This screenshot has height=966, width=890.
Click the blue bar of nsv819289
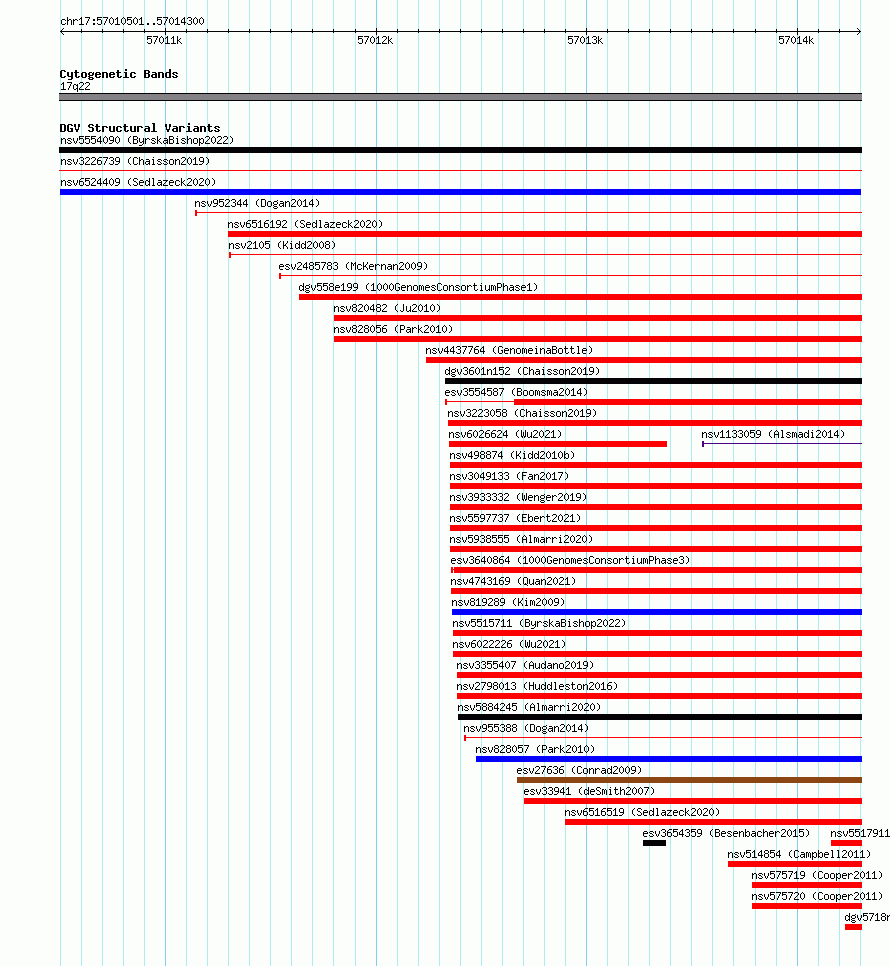pos(657,611)
